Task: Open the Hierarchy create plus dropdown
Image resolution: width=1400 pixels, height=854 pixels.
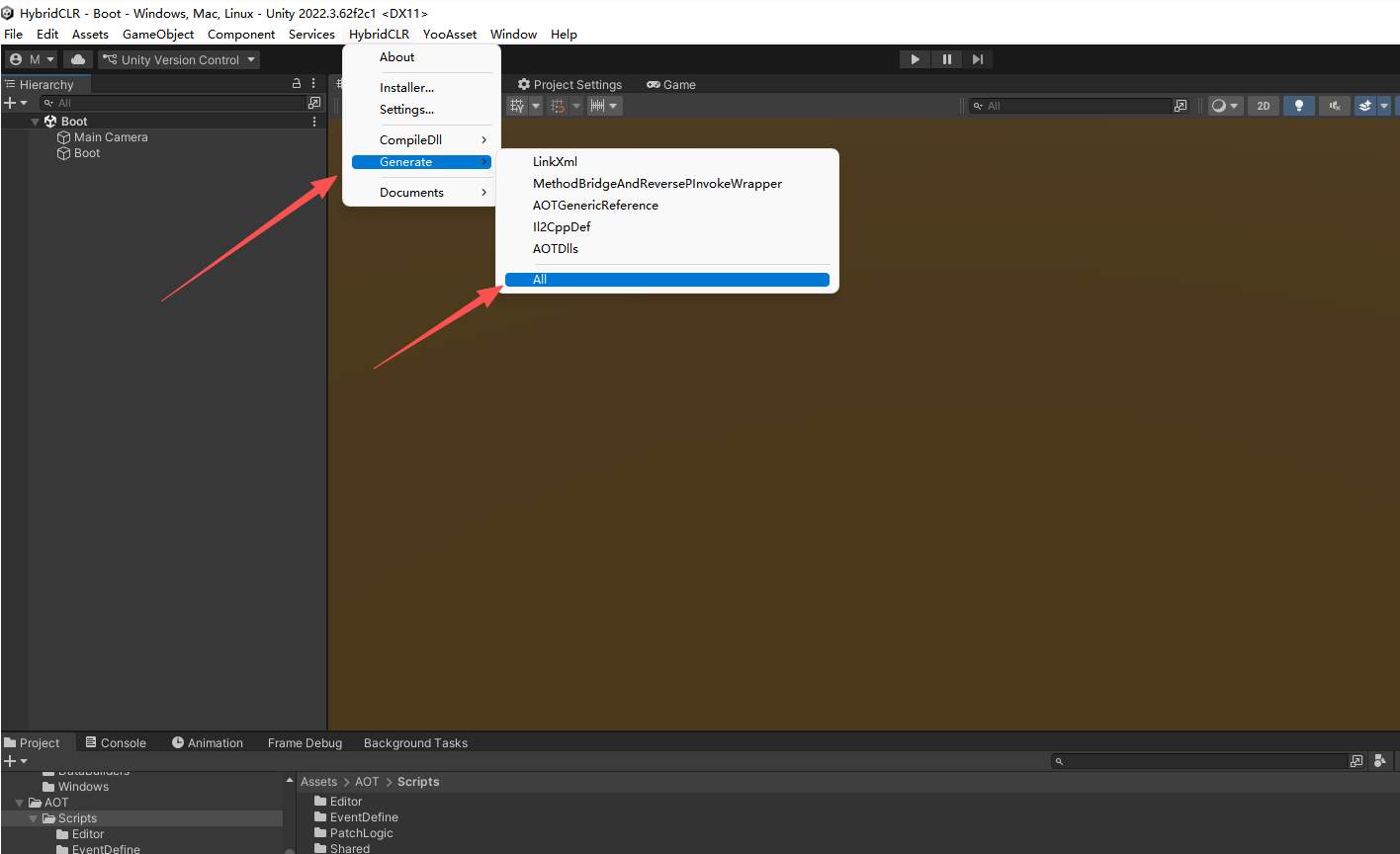Action: (x=16, y=103)
